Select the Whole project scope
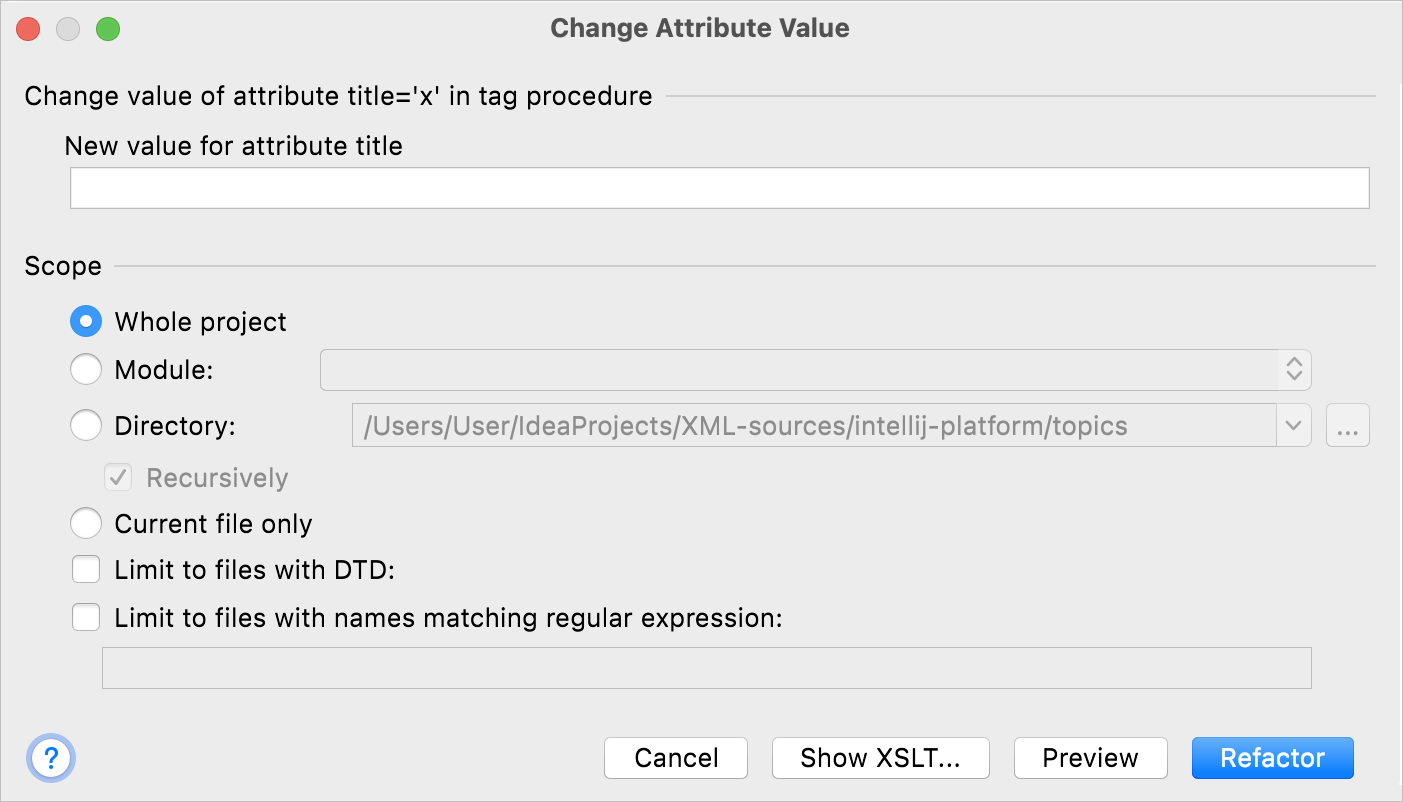The height and width of the screenshot is (802, 1403). coord(86,321)
